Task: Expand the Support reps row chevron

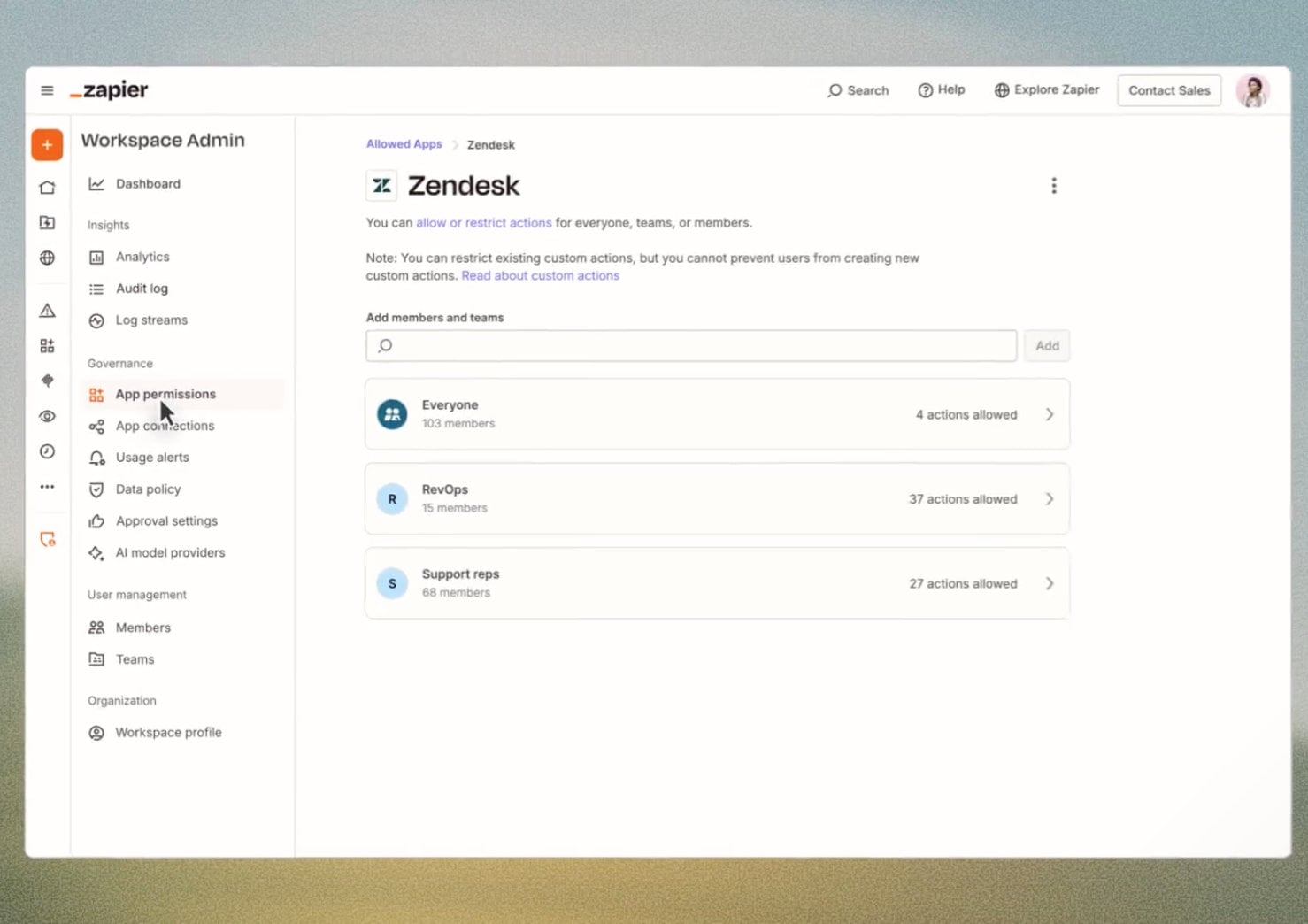Action: (1050, 583)
